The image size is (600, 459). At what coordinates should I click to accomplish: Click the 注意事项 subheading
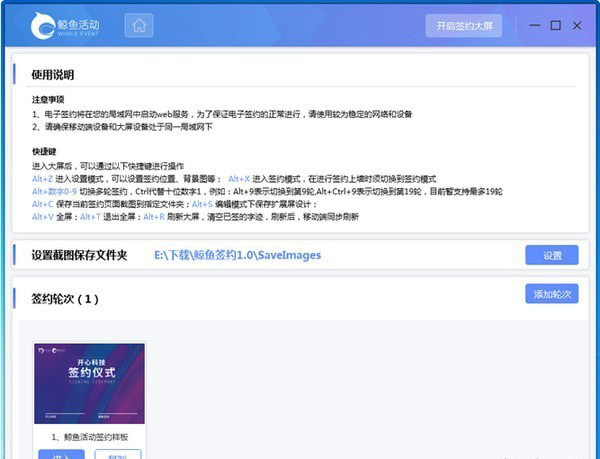click(x=48, y=100)
